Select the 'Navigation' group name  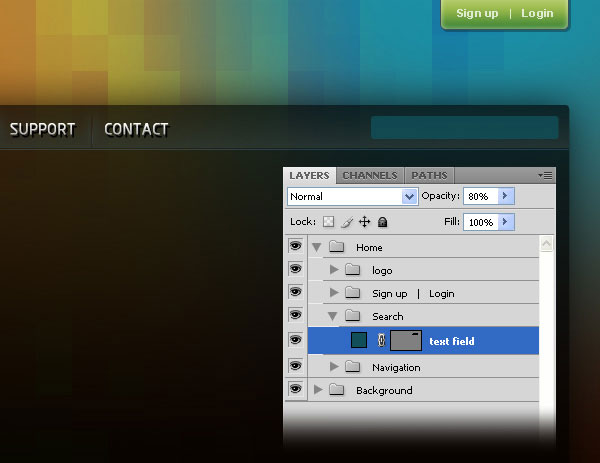396,367
